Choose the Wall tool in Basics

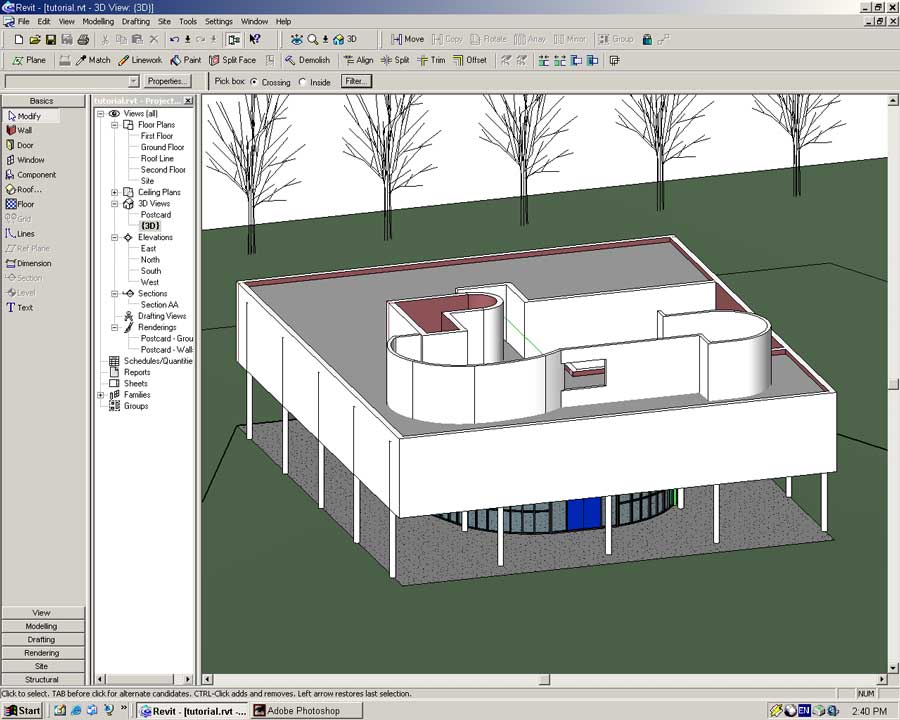[20, 130]
